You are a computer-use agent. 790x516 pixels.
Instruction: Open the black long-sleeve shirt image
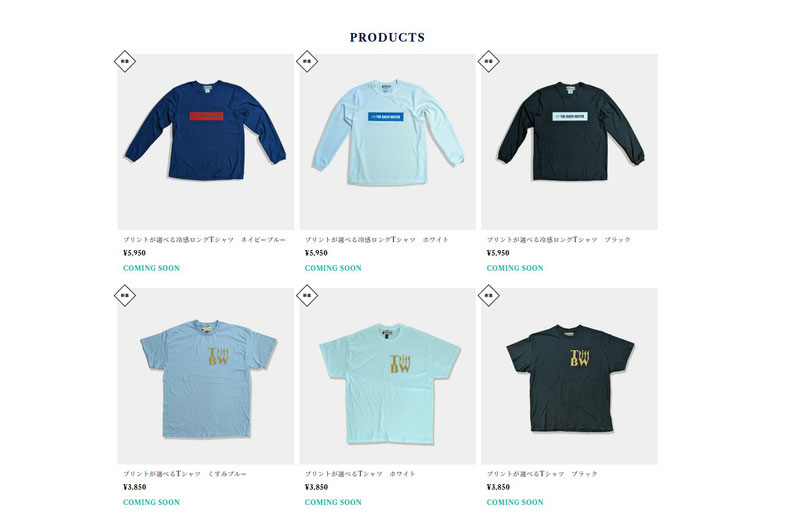(x=569, y=142)
